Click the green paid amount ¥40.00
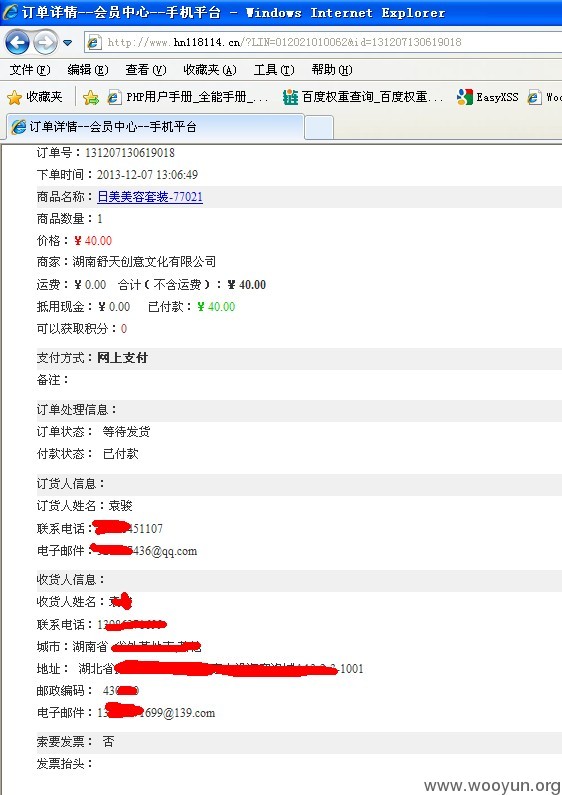The image size is (562, 795). pyautogui.click(x=216, y=307)
